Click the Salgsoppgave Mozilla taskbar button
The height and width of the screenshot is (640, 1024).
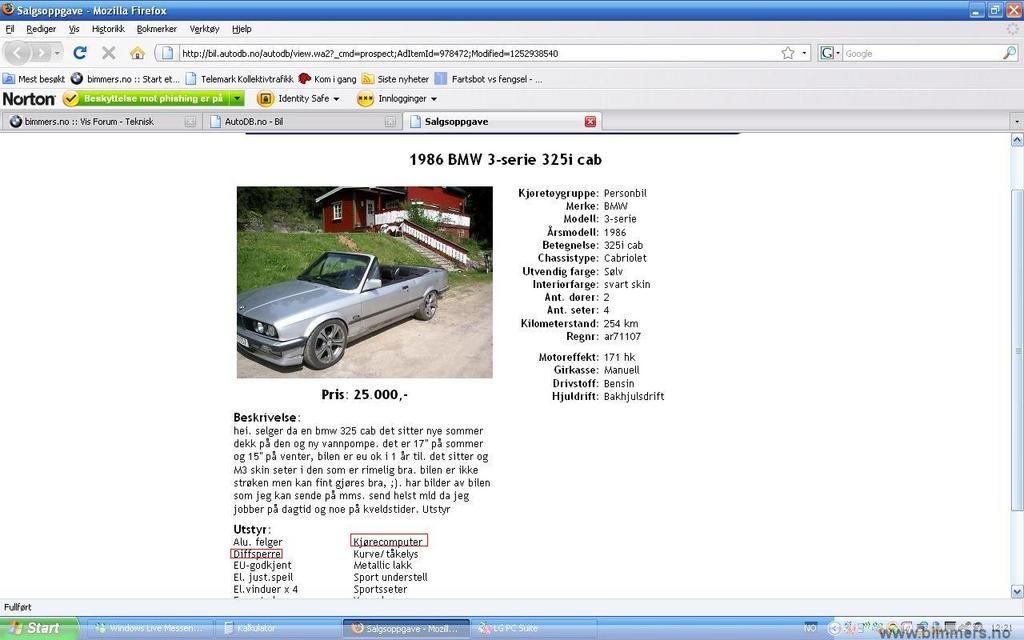406,628
